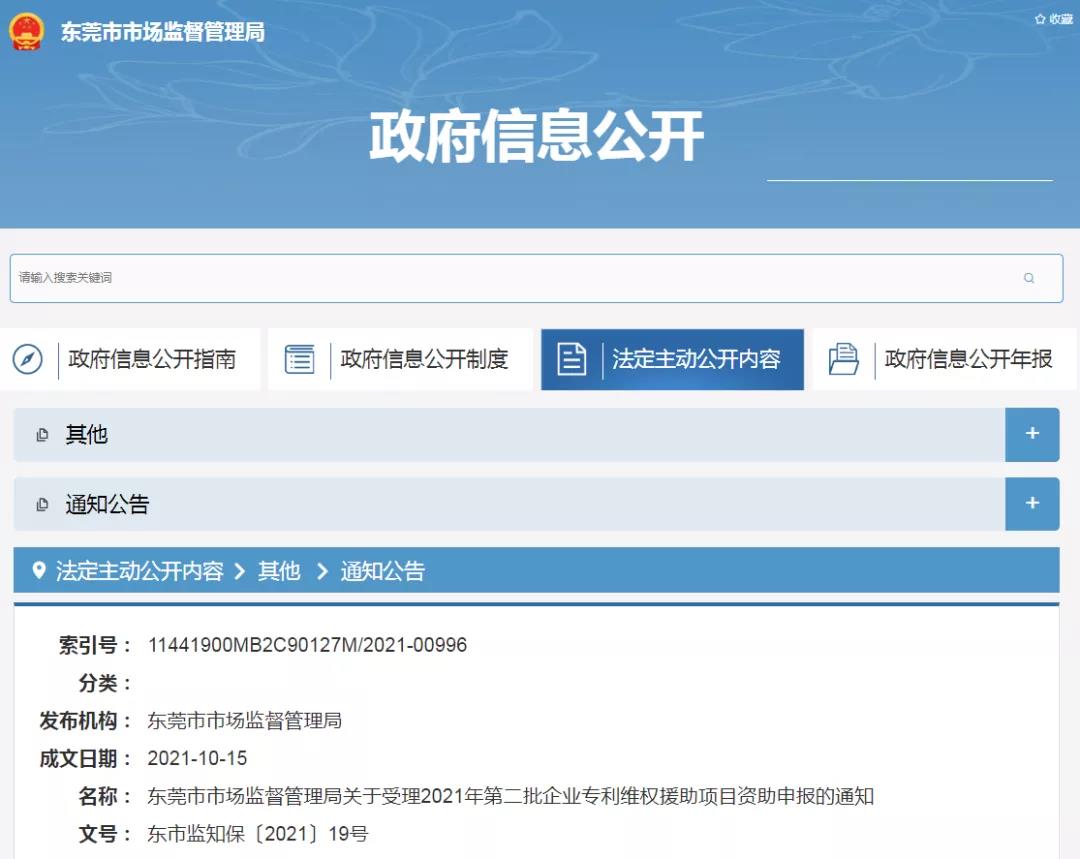Expand the 其他 section plus button
This screenshot has width=1080, height=859.
pos(1032,434)
